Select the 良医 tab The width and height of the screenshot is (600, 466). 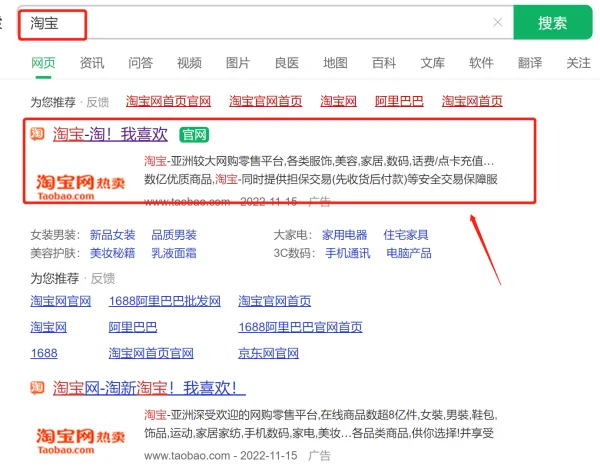[x=287, y=63]
